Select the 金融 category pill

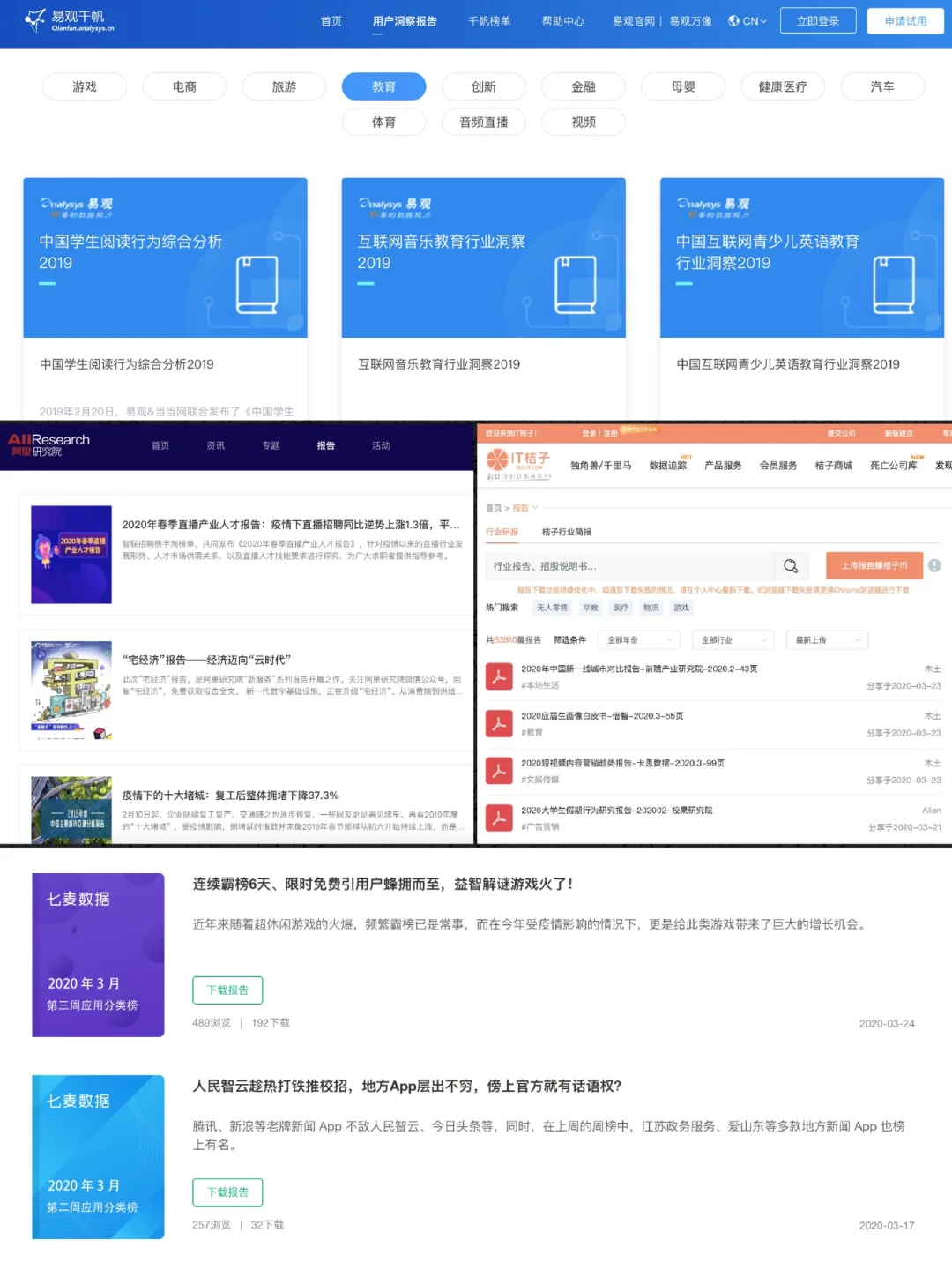[584, 86]
